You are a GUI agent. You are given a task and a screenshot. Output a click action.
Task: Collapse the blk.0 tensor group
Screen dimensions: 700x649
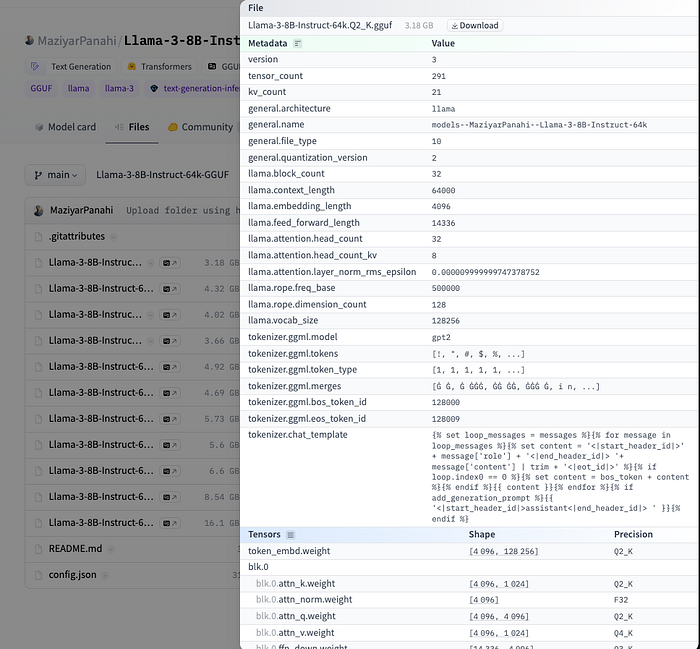pos(258,567)
